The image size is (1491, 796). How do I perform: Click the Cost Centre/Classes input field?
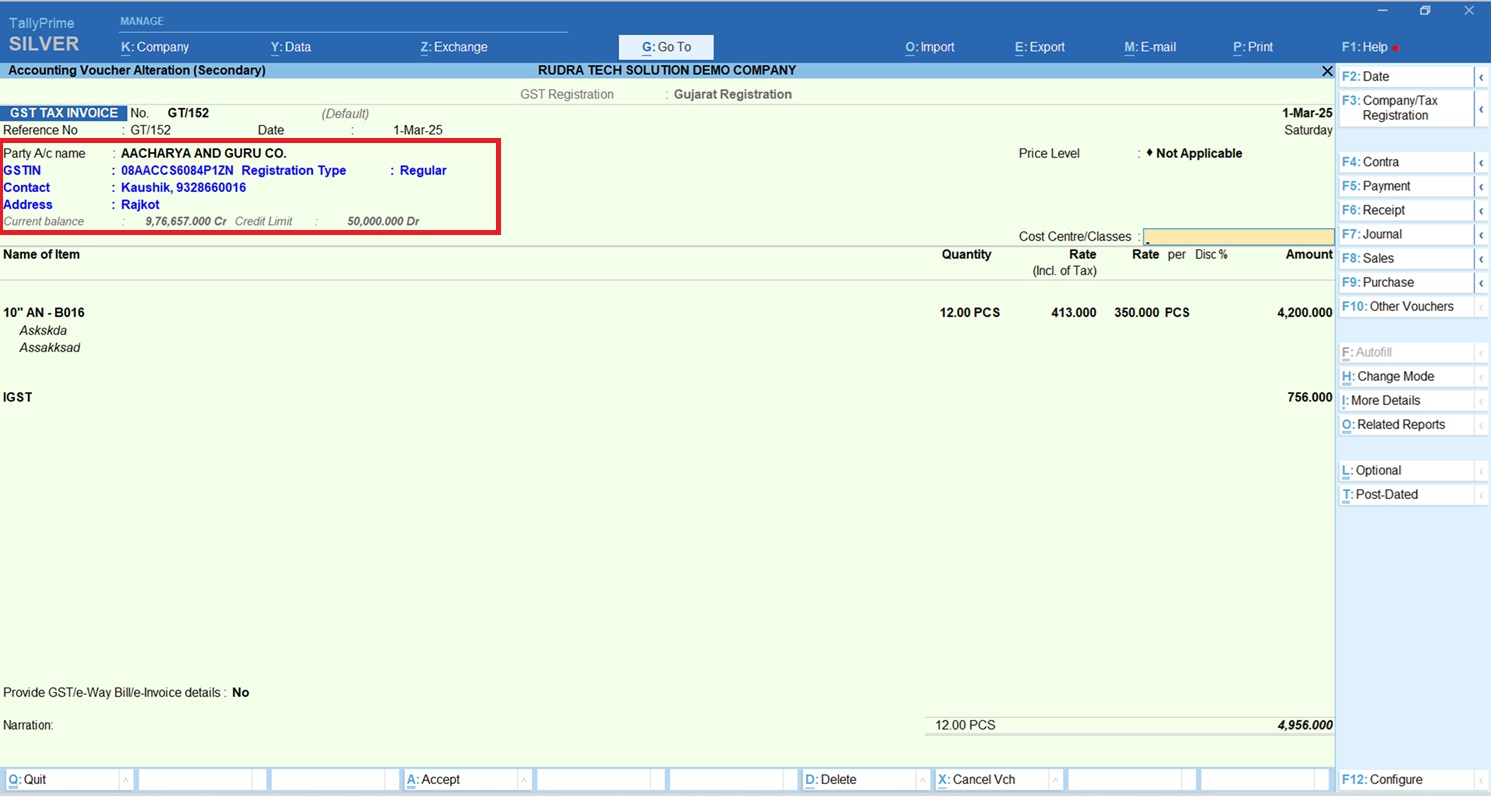[x=1237, y=237]
